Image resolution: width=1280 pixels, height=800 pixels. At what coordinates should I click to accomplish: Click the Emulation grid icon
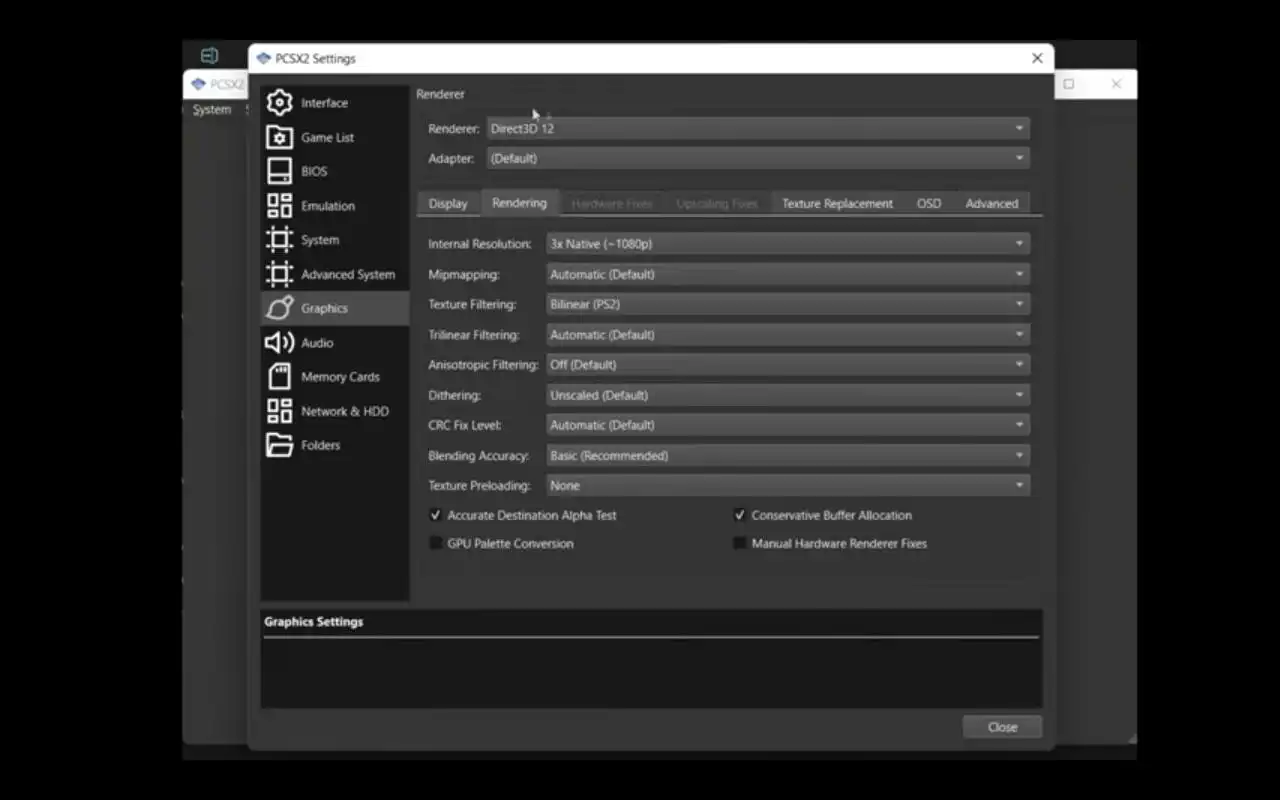(x=279, y=205)
